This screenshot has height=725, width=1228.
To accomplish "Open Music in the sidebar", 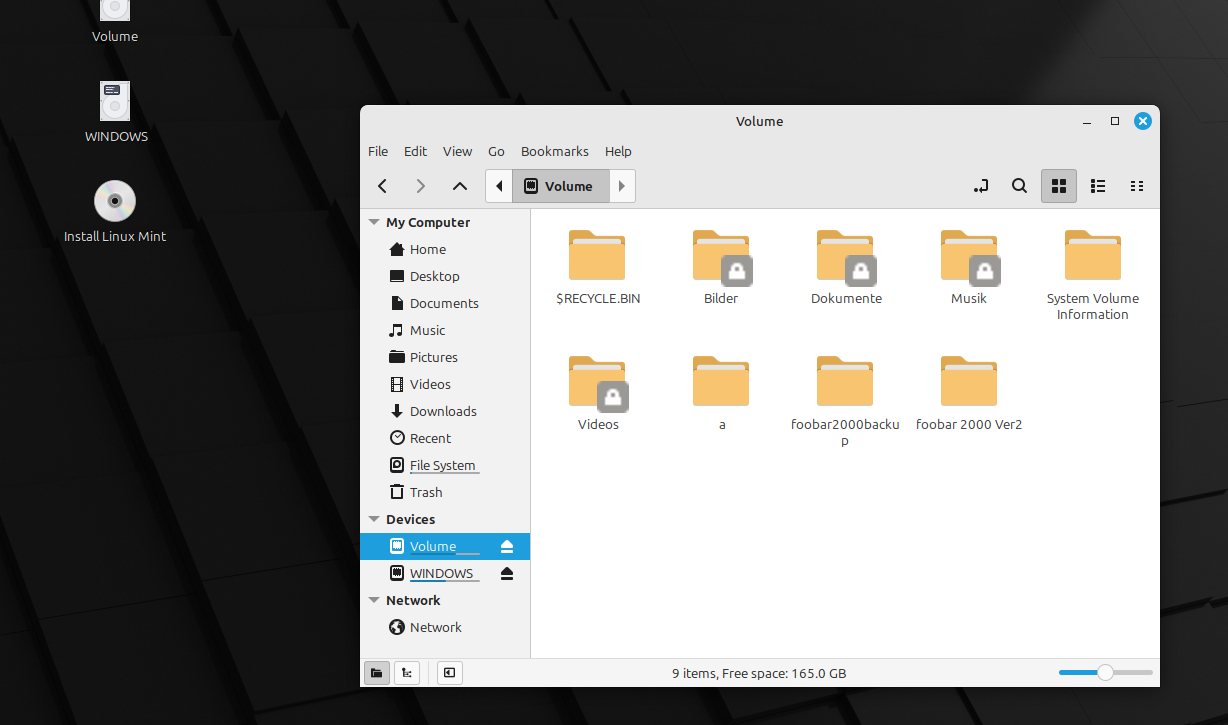I will (445, 330).
